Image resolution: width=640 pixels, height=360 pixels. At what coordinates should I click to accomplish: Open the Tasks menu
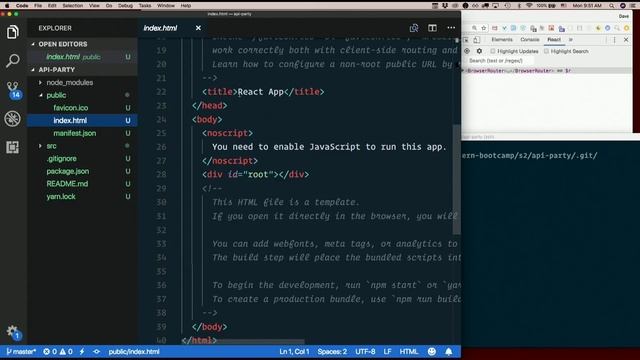pyautogui.click(x=144, y=6)
